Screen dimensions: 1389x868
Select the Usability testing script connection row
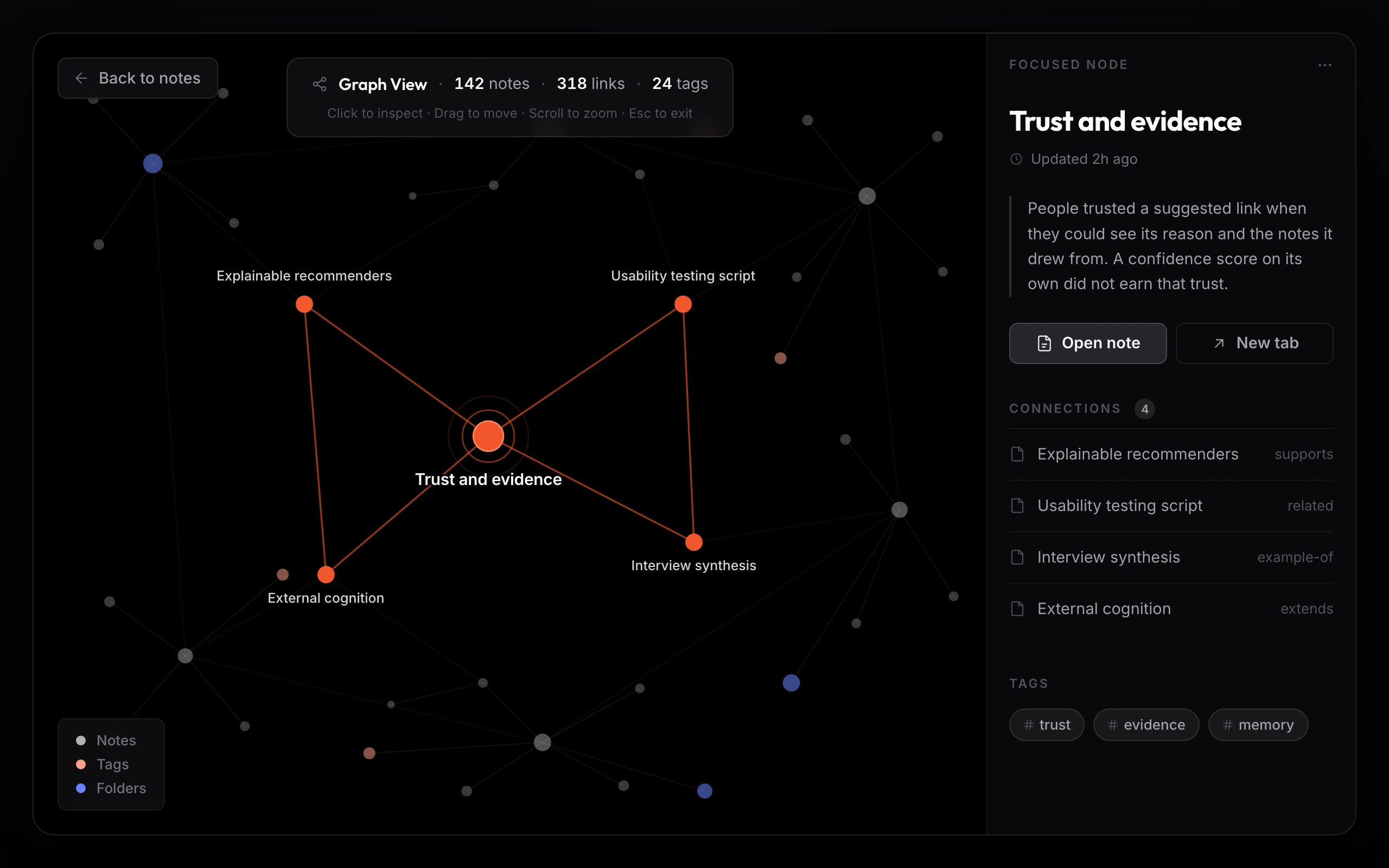point(1171,506)
